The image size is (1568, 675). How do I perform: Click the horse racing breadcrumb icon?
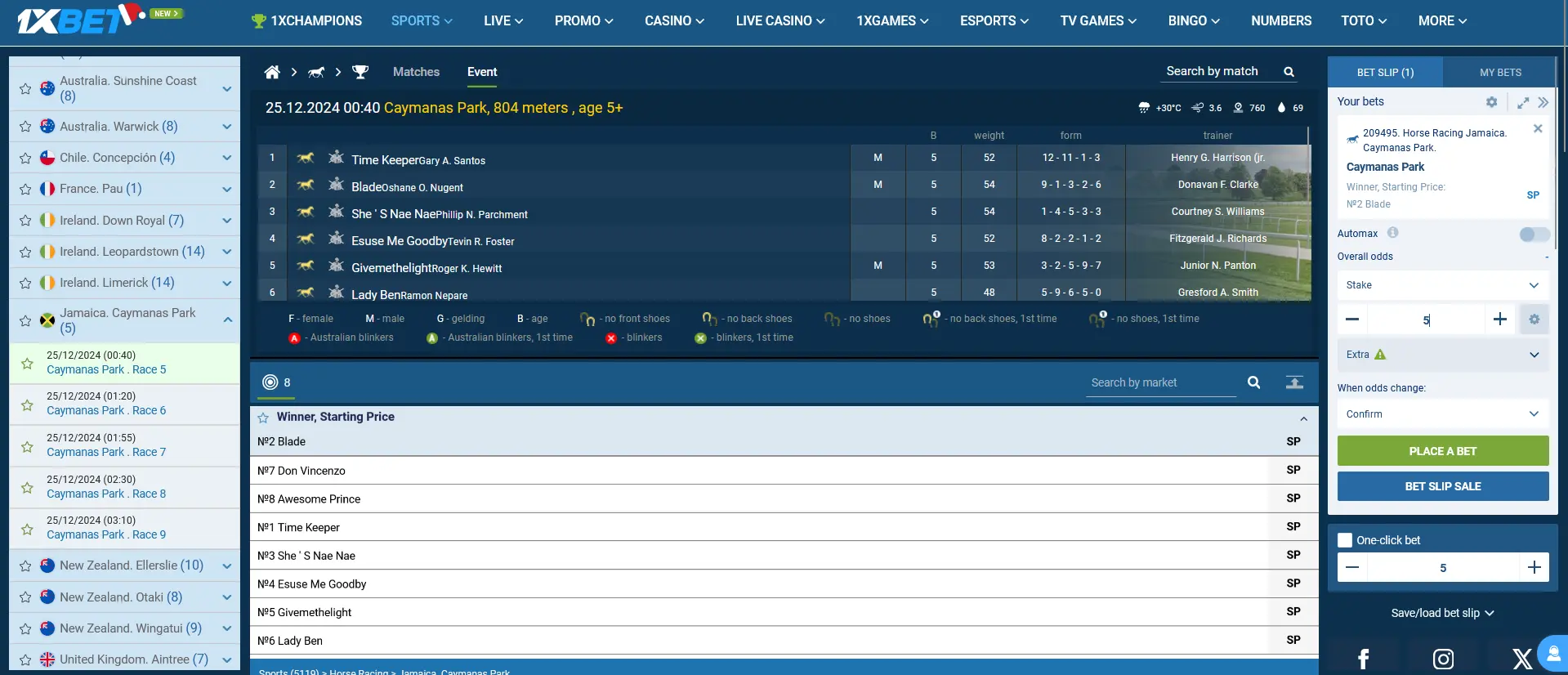click(316, 72)
